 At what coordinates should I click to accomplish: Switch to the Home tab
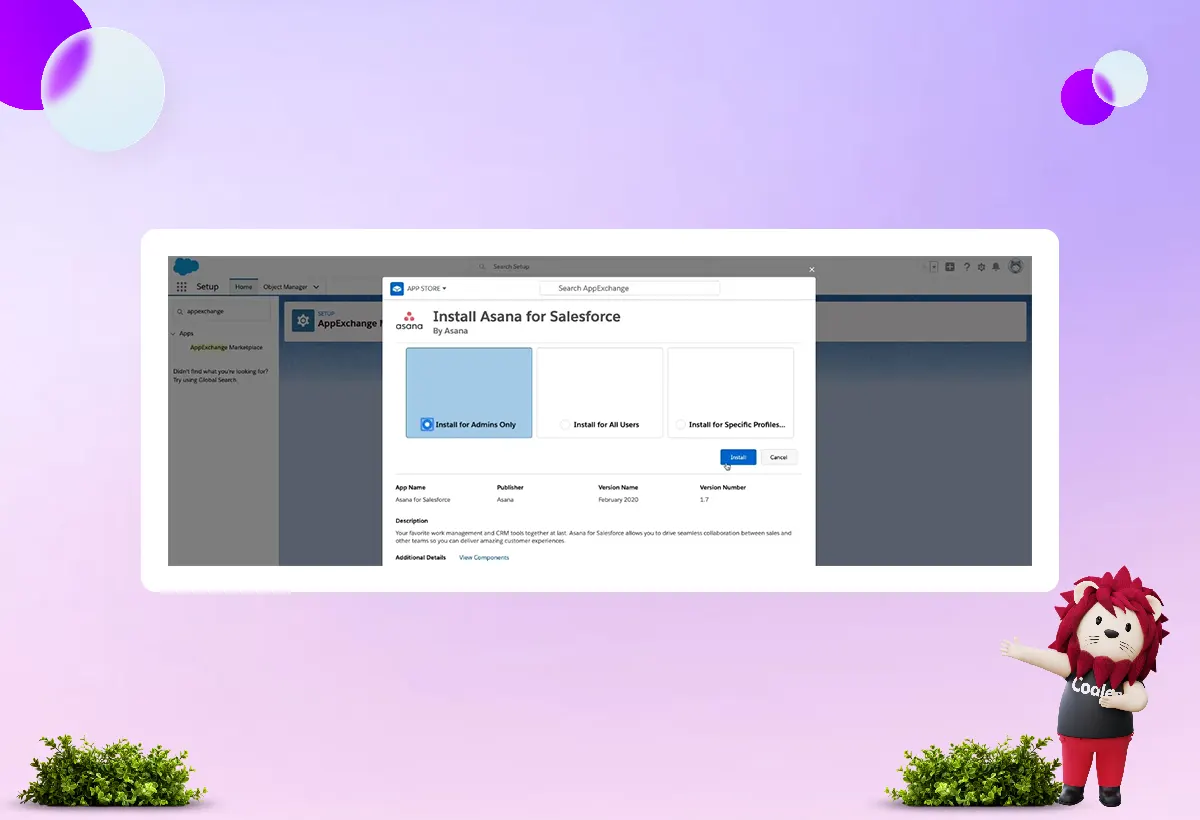point(243,287)
